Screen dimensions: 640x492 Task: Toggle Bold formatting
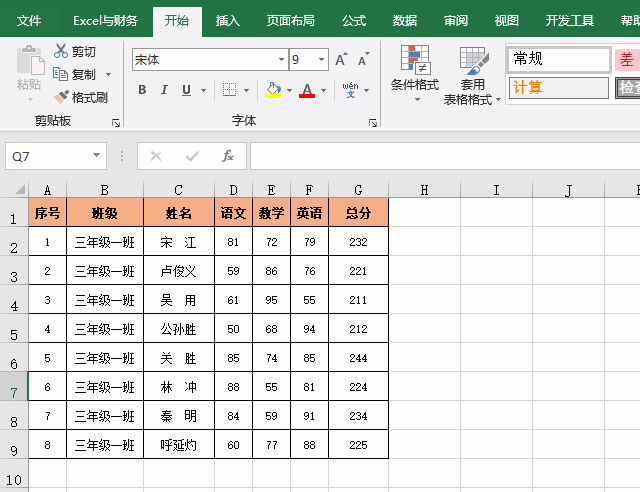[142, 90]
